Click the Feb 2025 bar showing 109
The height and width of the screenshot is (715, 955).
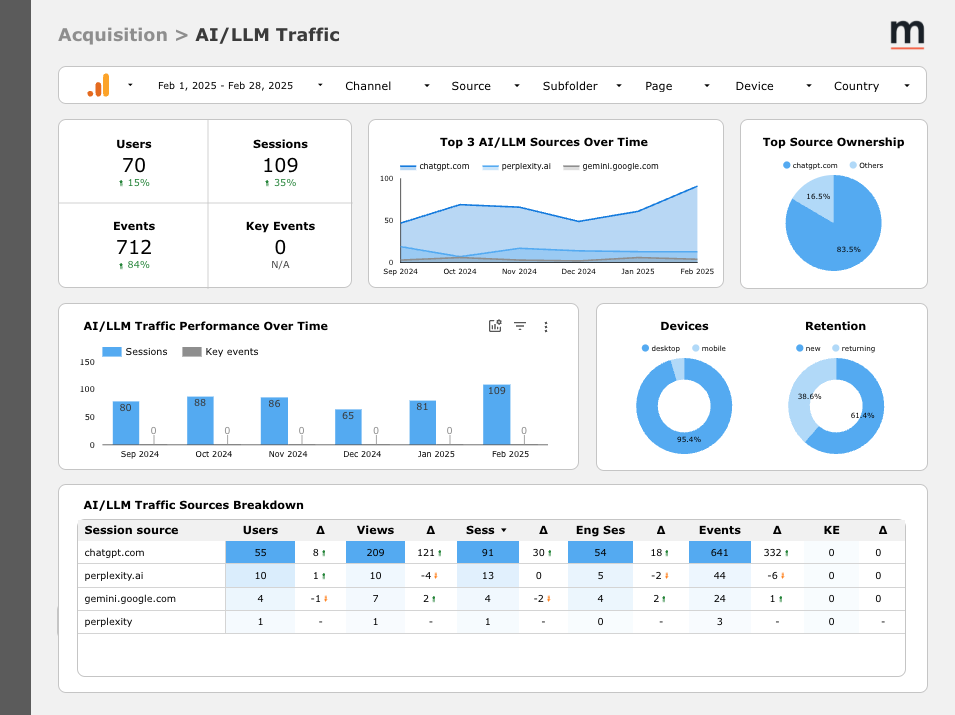pyautogui.click(x=496, y=415)
